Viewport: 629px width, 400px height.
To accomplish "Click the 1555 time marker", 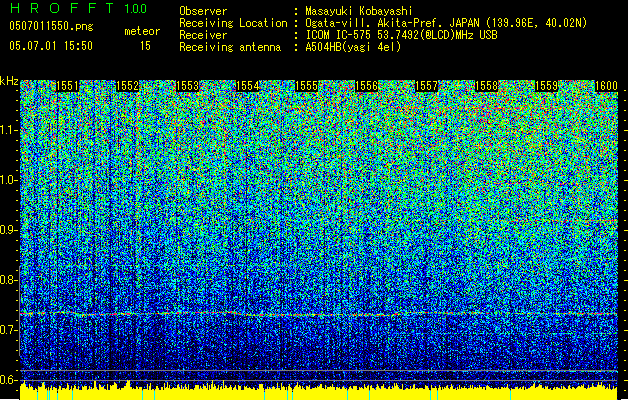I will pos(308,87).
